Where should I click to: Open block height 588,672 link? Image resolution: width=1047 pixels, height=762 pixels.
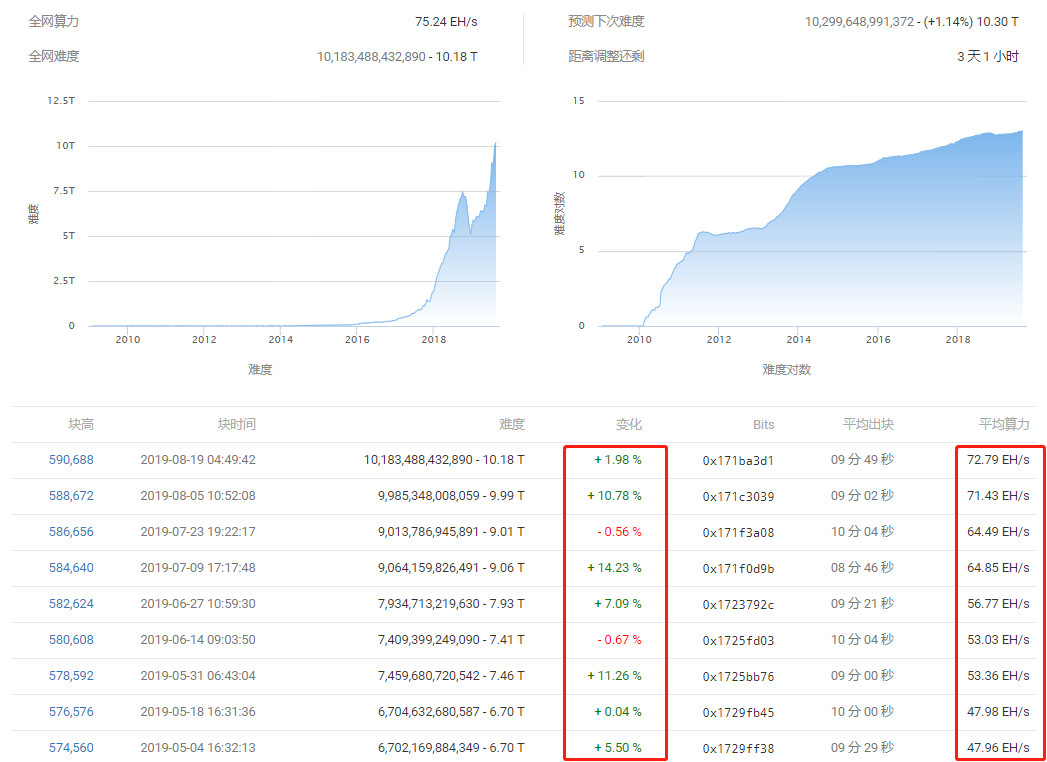[71, 496]
